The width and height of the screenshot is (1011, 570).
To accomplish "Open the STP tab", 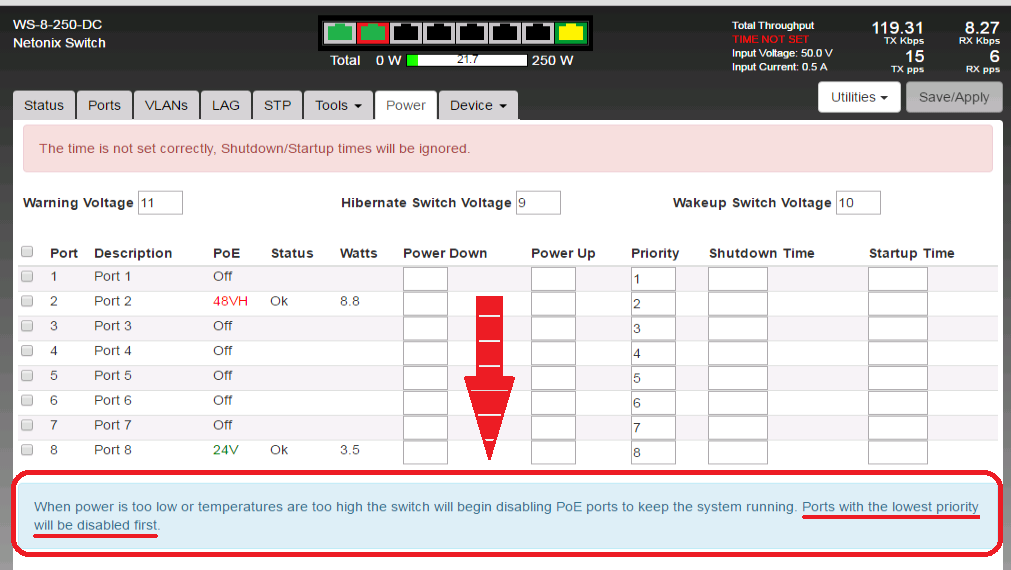I will click(x=277, y=105).
